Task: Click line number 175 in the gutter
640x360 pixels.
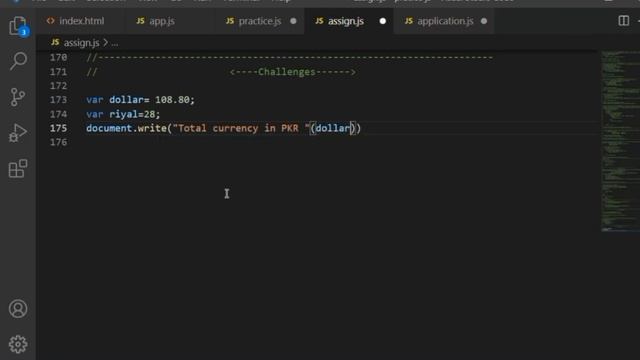Action: [58, 128]
